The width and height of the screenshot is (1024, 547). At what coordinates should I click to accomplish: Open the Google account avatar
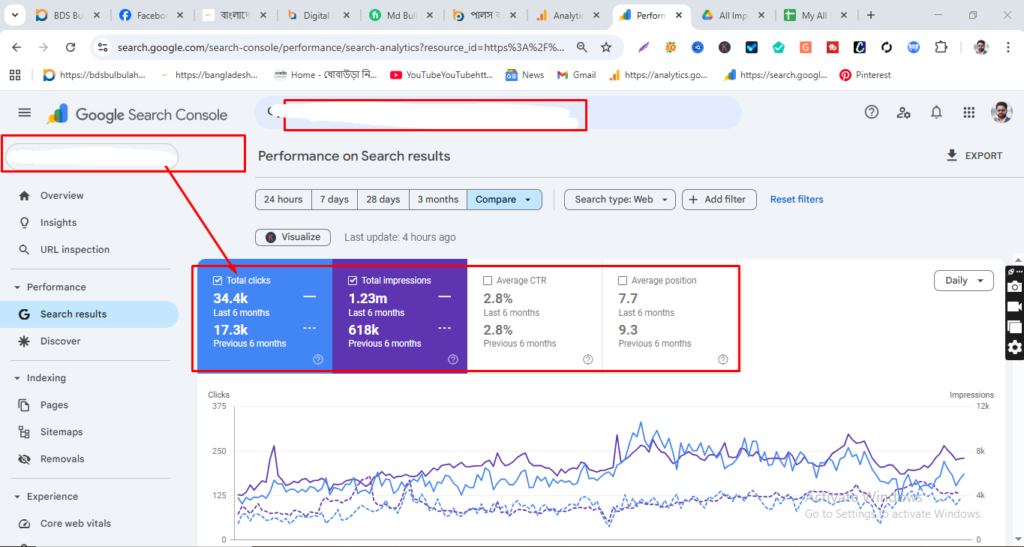(1001, 112)
